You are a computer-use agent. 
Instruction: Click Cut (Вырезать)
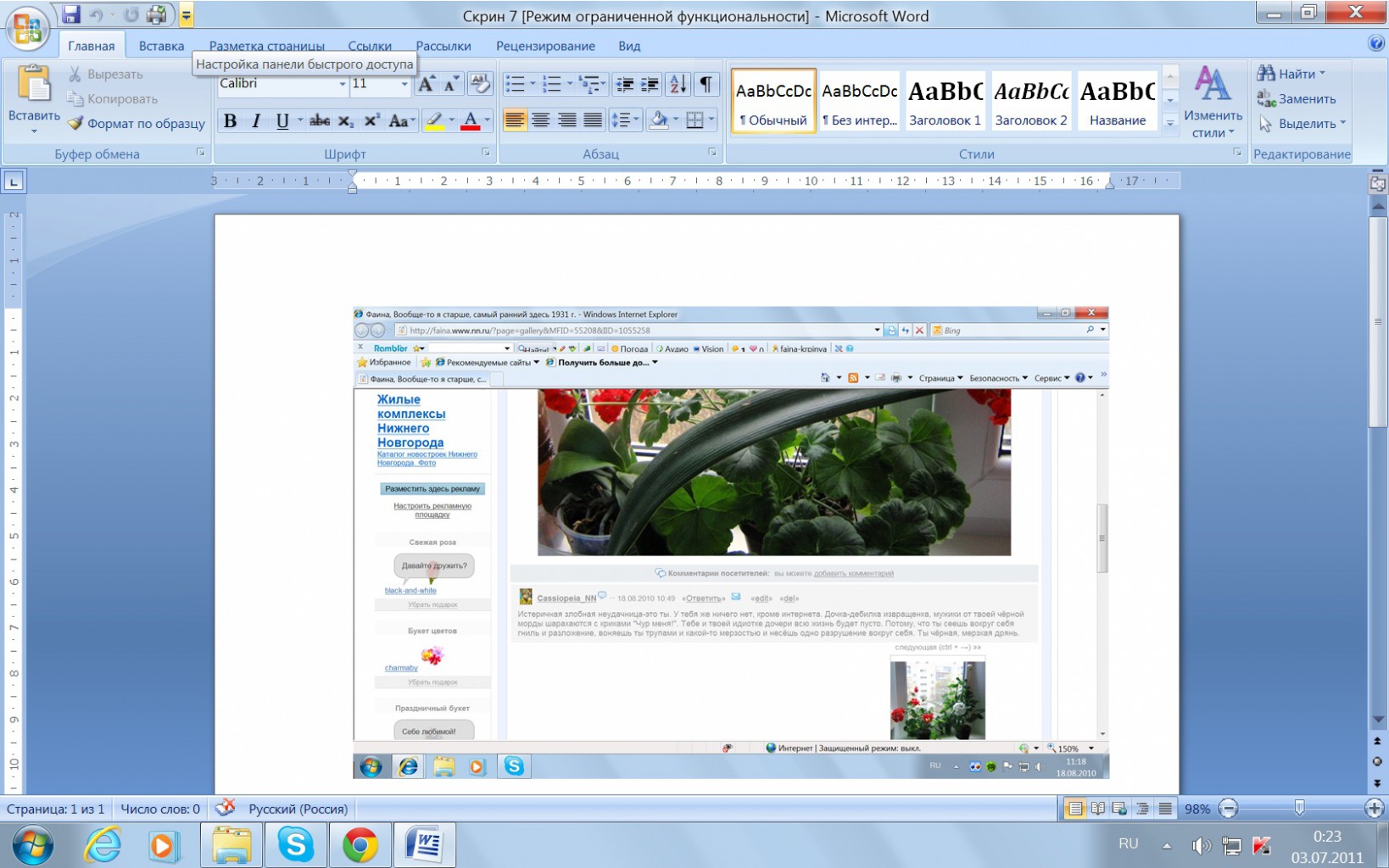point(105,75)
